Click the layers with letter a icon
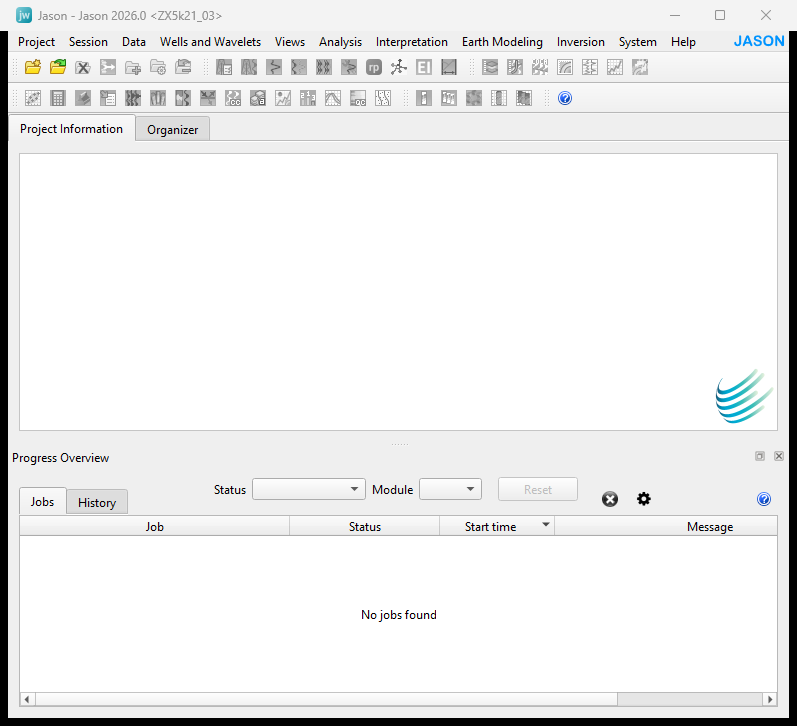The width and height of the screenshot is (797, 726). pos(258,98)
